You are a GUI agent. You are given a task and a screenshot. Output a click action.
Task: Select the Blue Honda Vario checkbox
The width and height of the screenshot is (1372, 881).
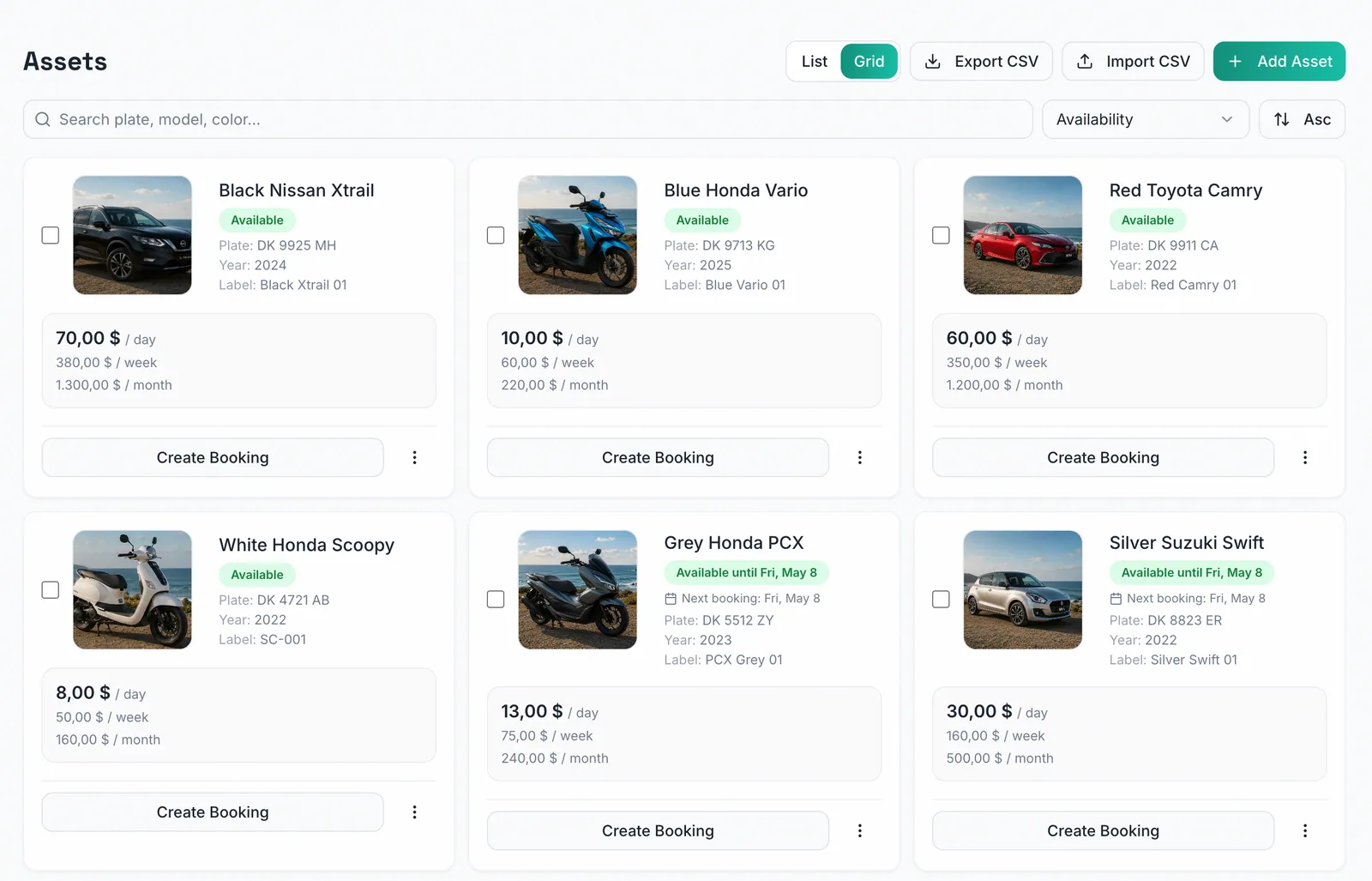[496, 235]
